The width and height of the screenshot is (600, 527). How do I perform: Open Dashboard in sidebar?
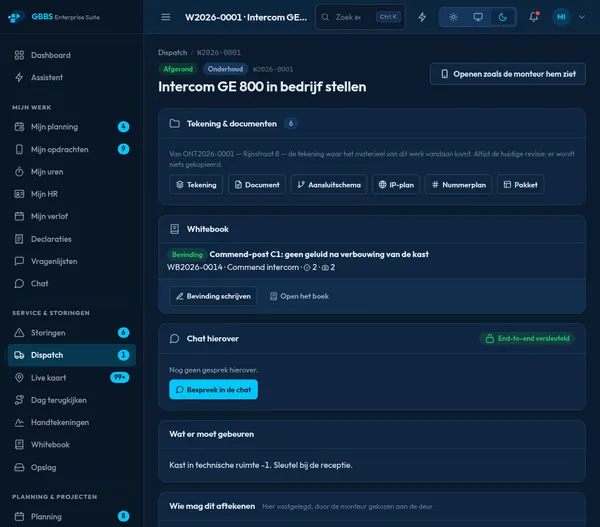71,55
